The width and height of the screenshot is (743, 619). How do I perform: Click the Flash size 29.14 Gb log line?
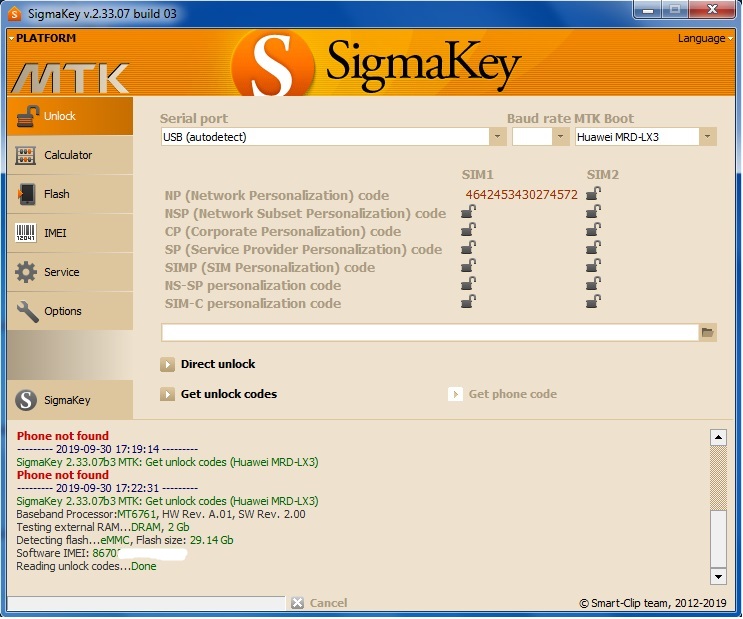point(125,540)
